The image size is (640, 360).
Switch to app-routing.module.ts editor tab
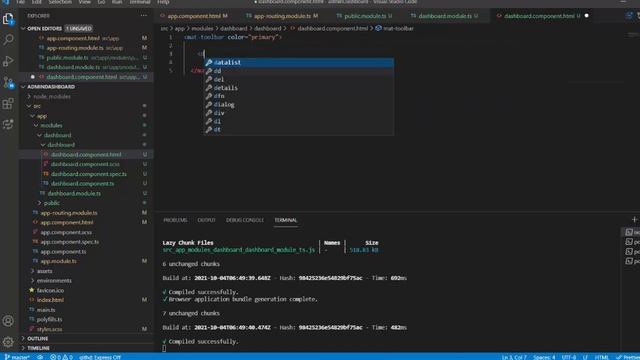click(282, 16)
